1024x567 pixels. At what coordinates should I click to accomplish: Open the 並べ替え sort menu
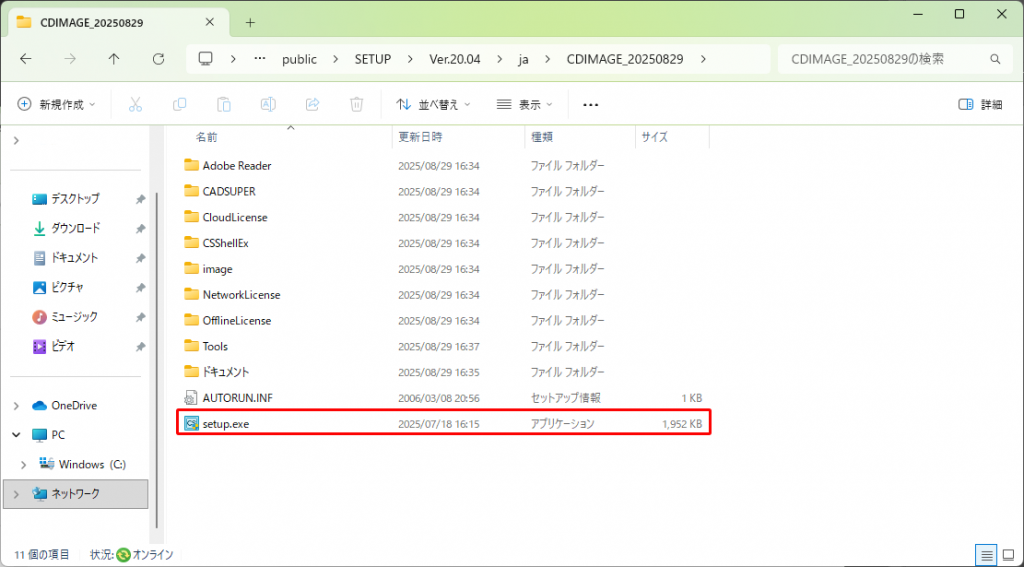tap(433, 104)
